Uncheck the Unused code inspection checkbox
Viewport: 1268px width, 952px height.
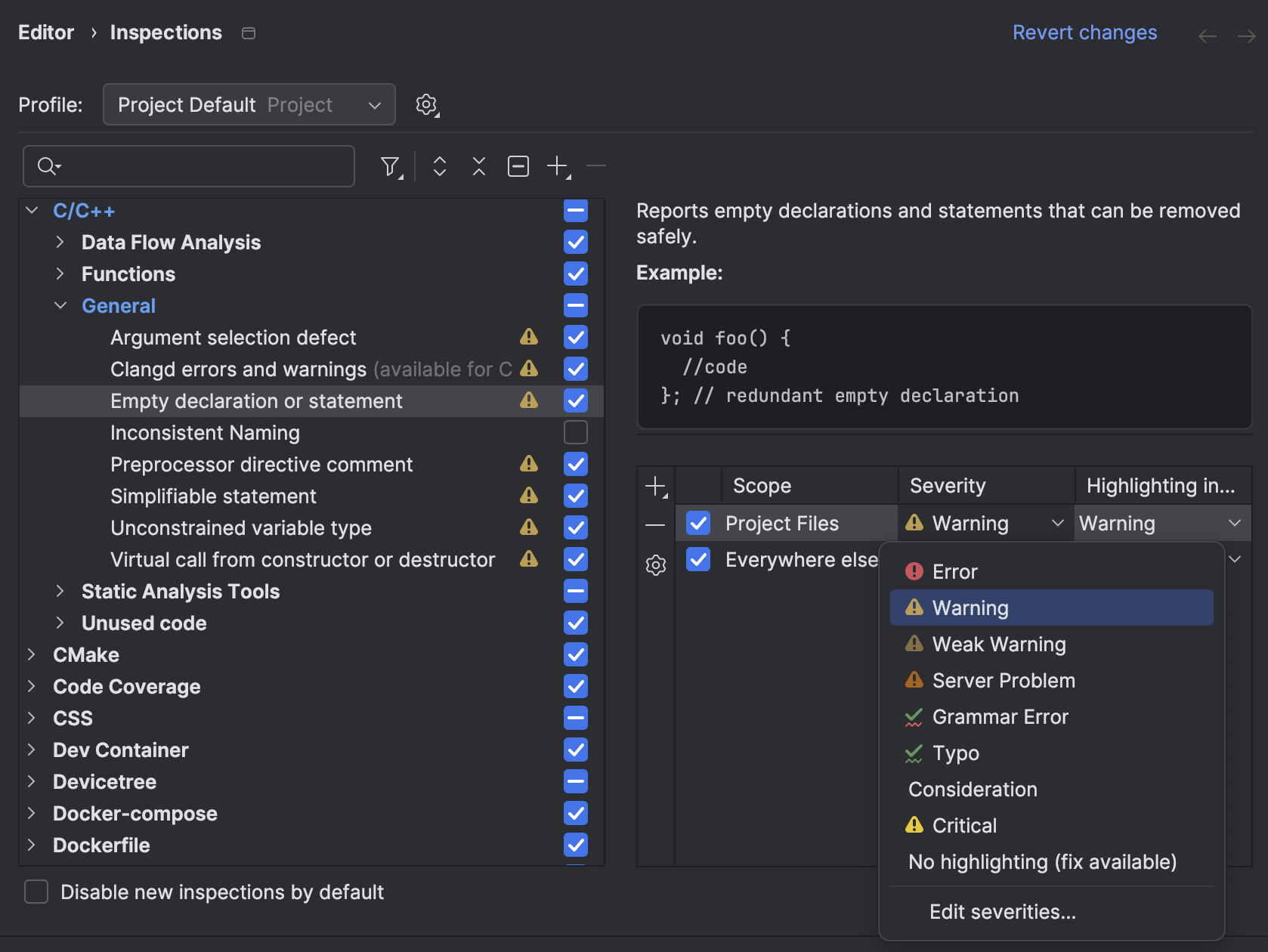click(x=575, y=623)
